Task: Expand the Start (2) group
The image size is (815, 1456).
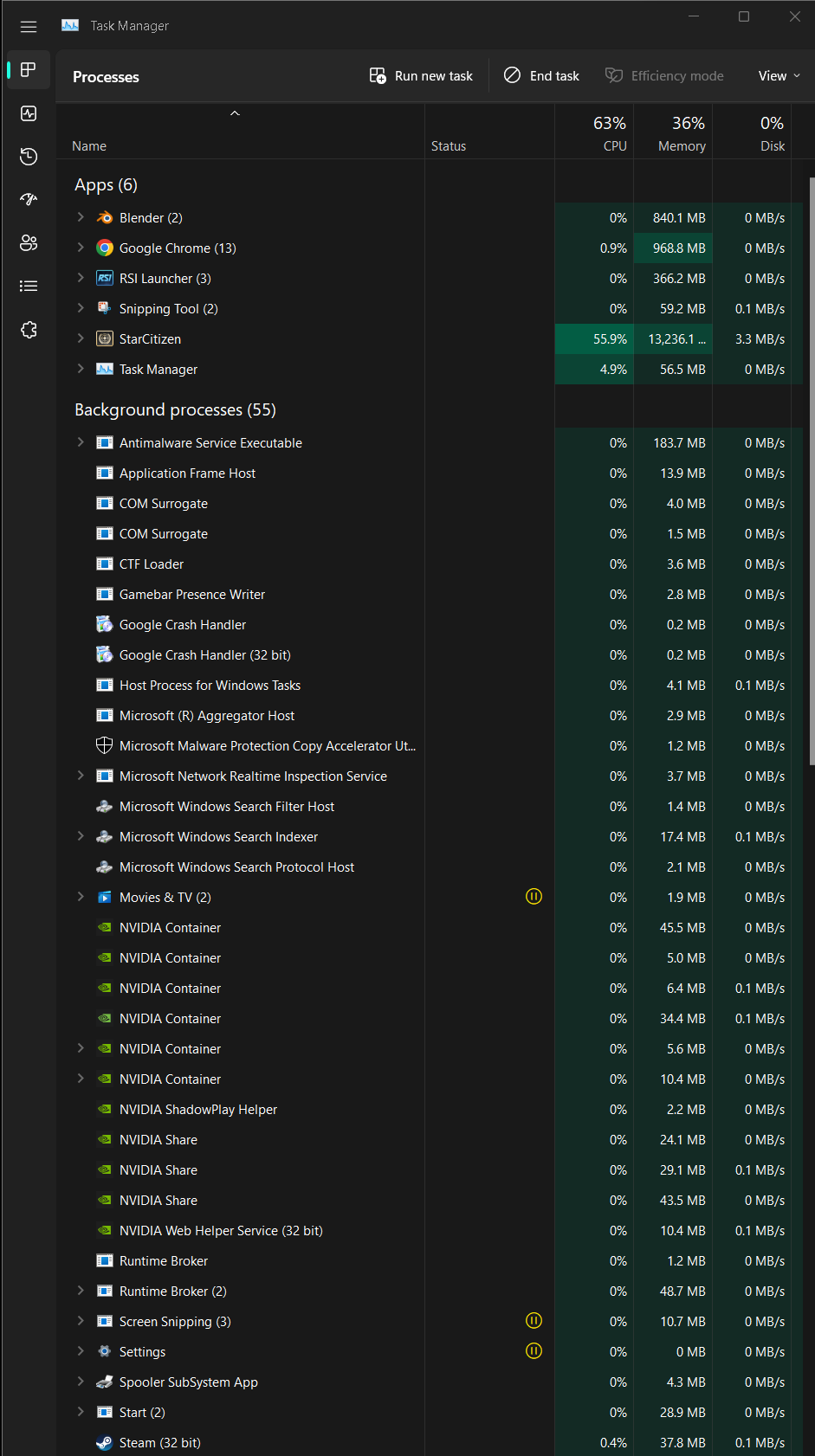Action: pos(81,1412)
